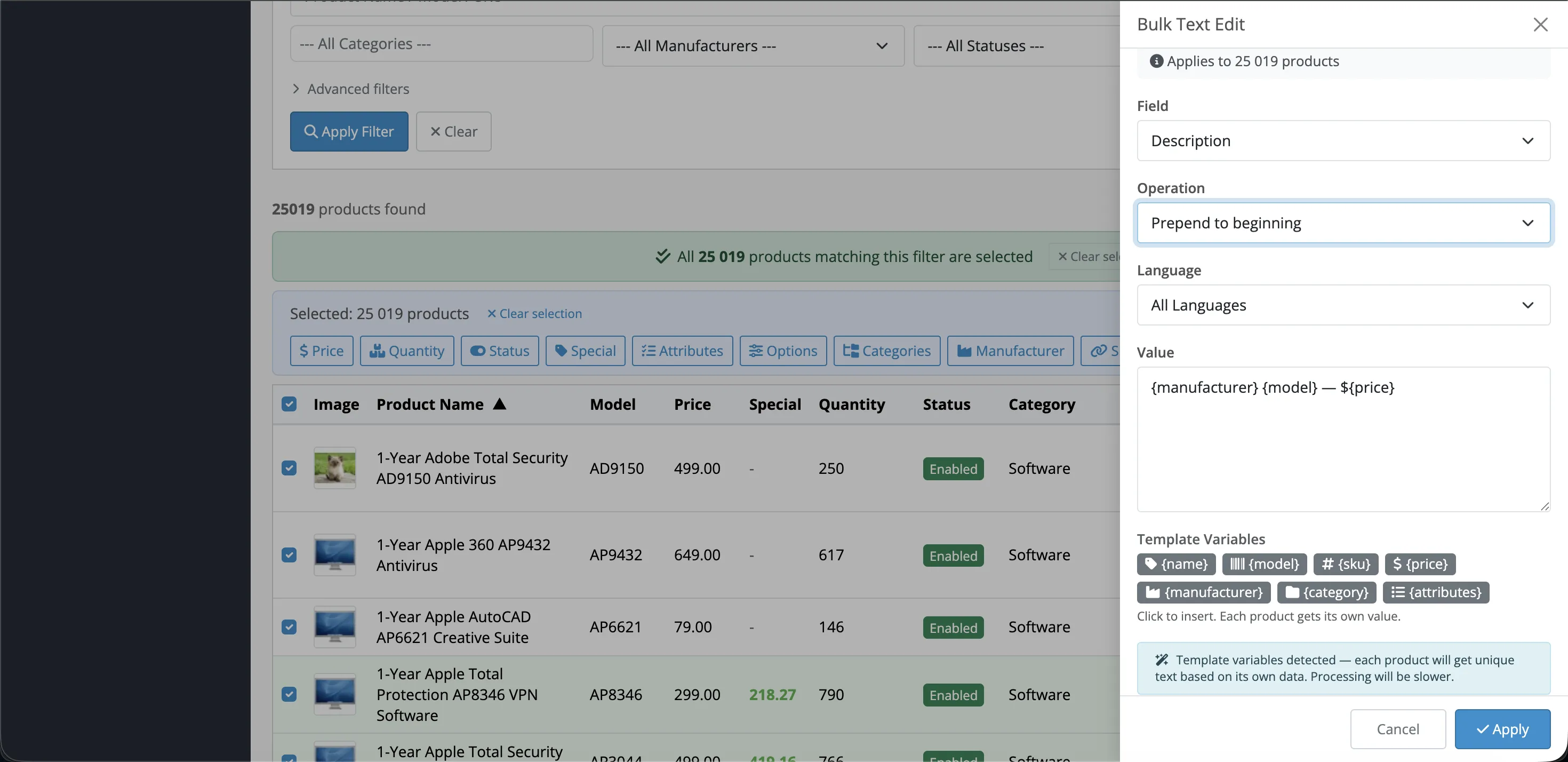The width and height of the screenshot is (1568, 762).
Task: Open the Quantity bulk edit tool
Action: pyautogui.click(x=406, y=351)
